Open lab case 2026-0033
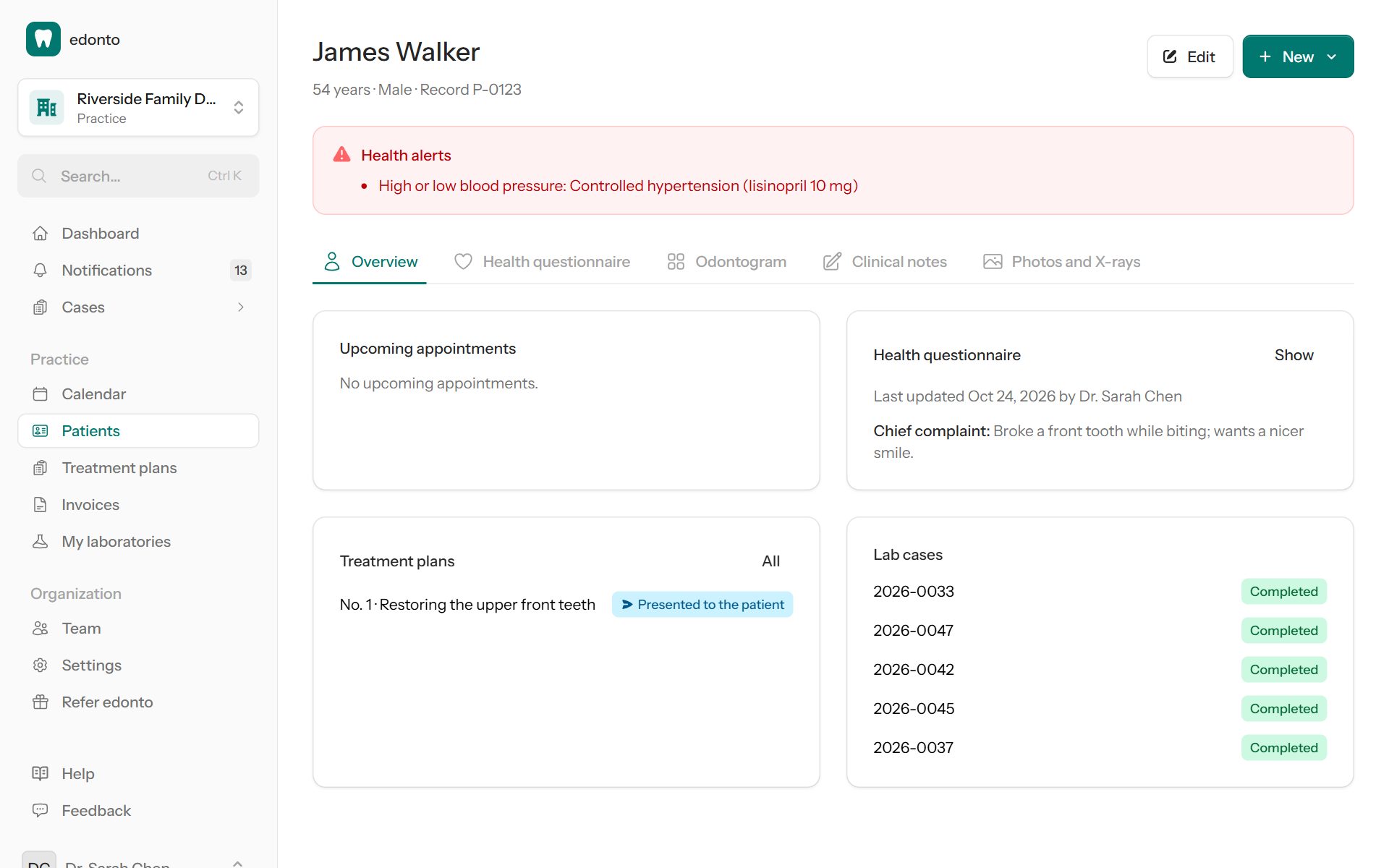Viewport: 1389px width, 868px height. coord(914,592)
